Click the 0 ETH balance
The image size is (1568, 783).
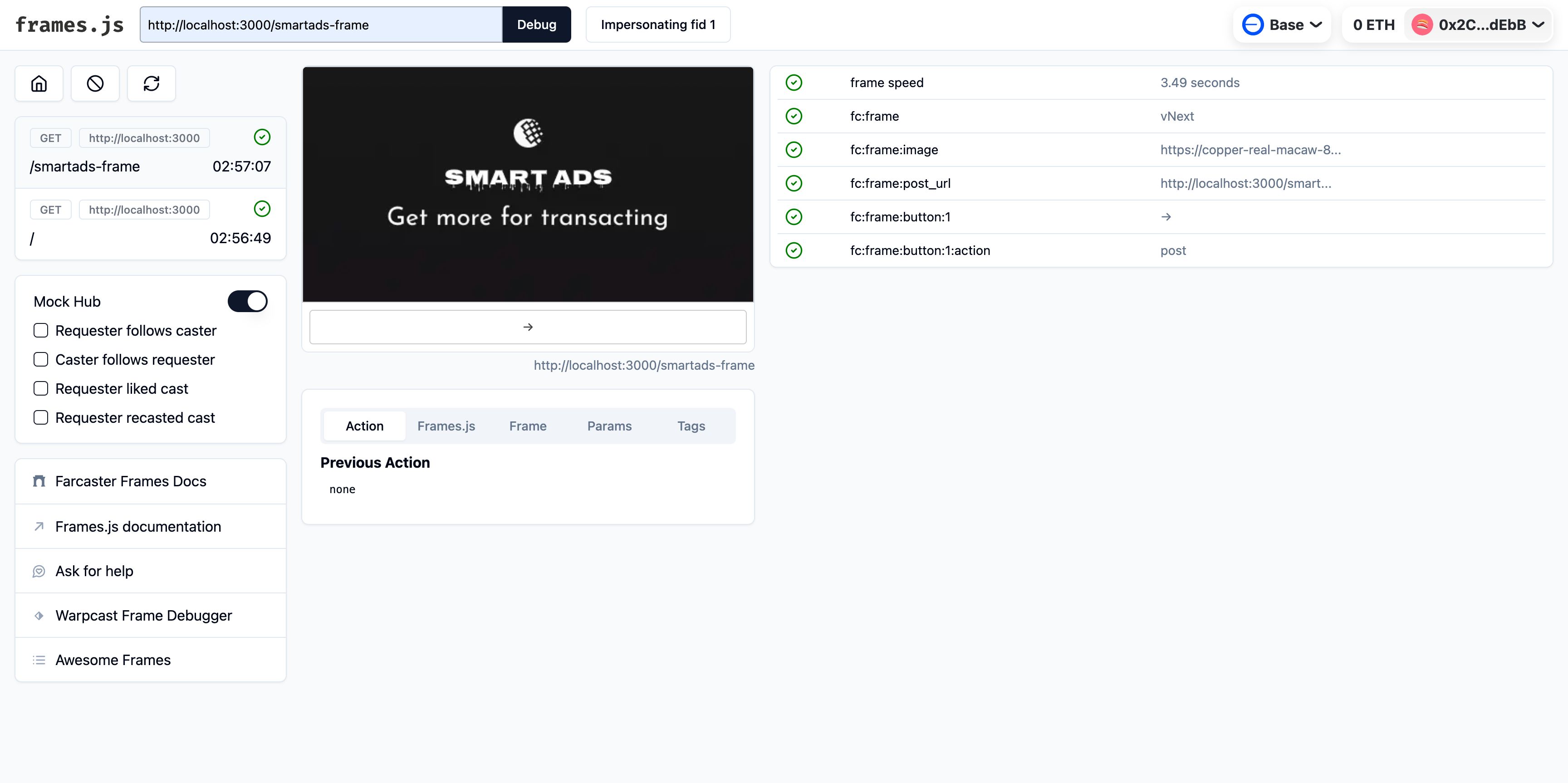pyautogui.click(x=1374, y=25)
